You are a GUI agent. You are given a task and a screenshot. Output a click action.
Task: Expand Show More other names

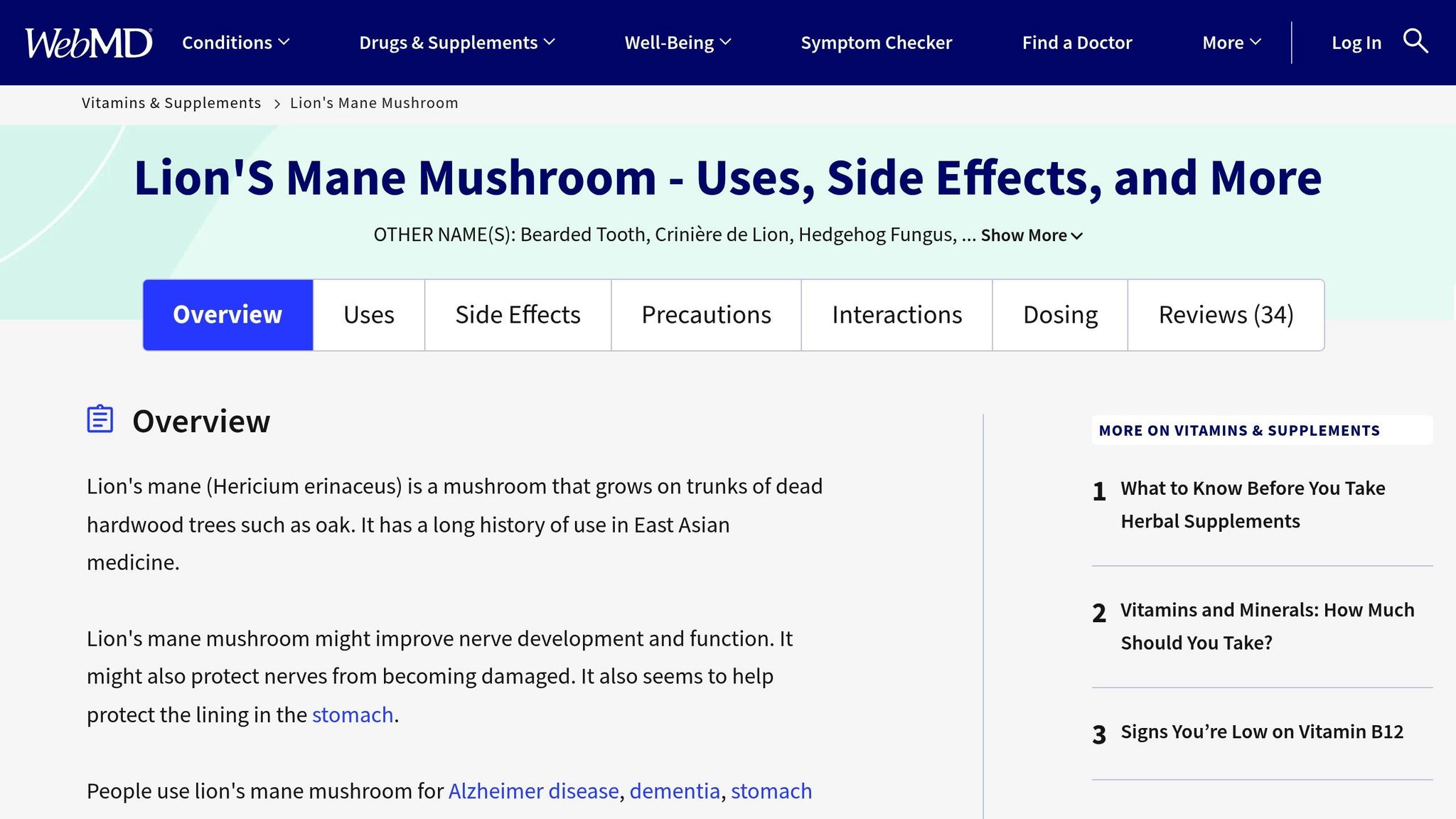coord(1031,235)
